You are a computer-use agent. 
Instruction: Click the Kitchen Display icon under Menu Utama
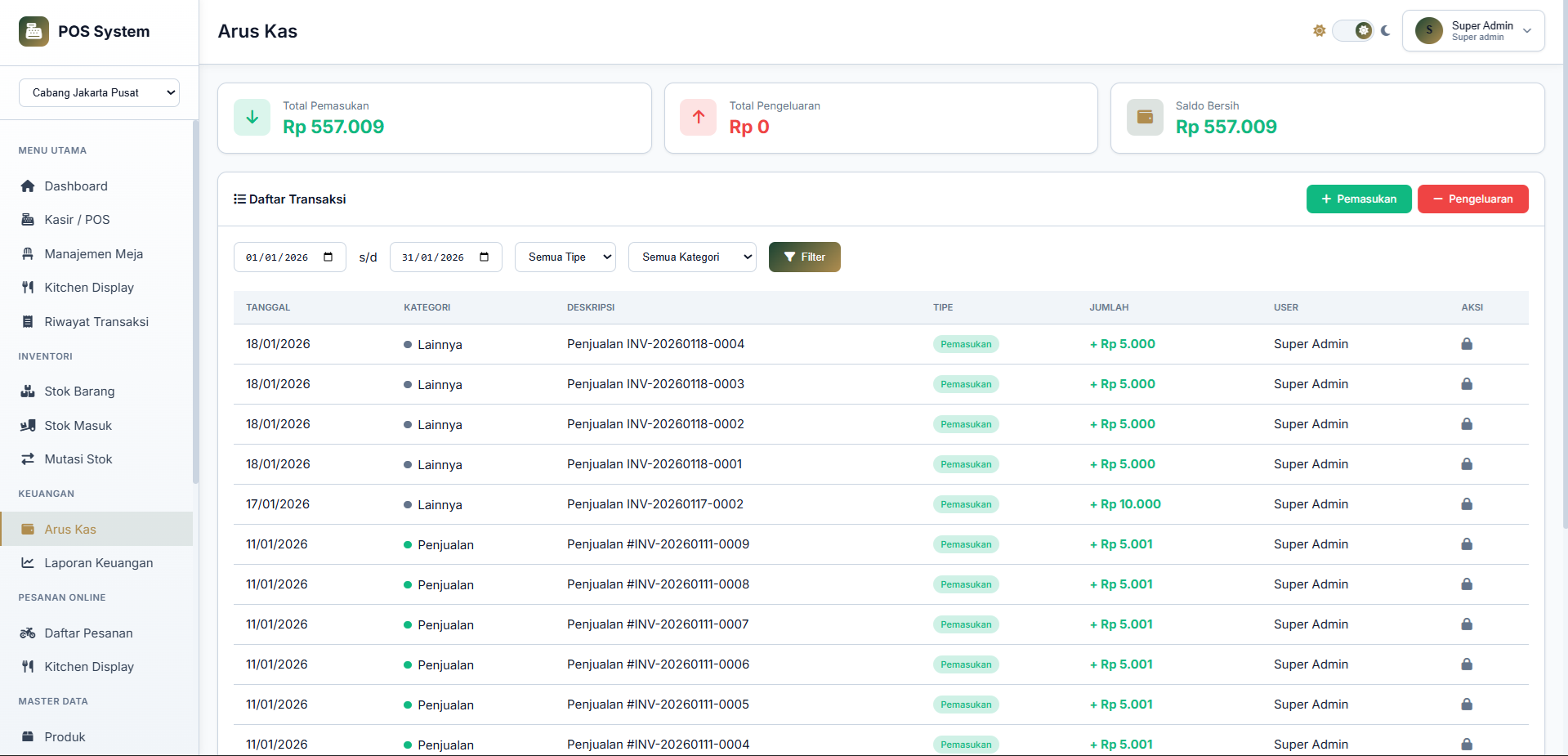tap(29, 287)
